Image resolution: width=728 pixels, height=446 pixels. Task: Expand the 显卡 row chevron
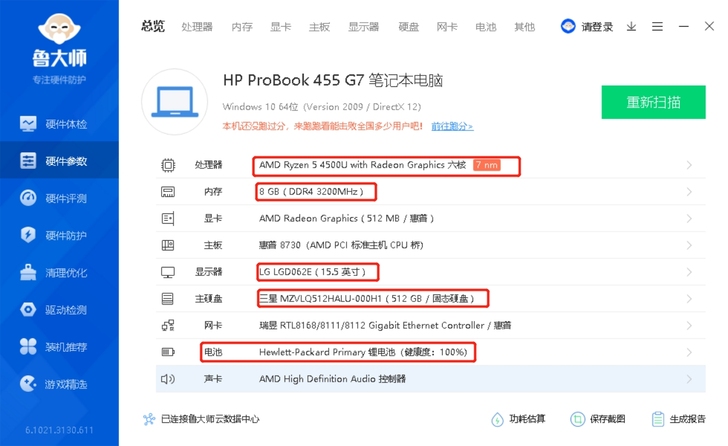(x=689, y=219)
